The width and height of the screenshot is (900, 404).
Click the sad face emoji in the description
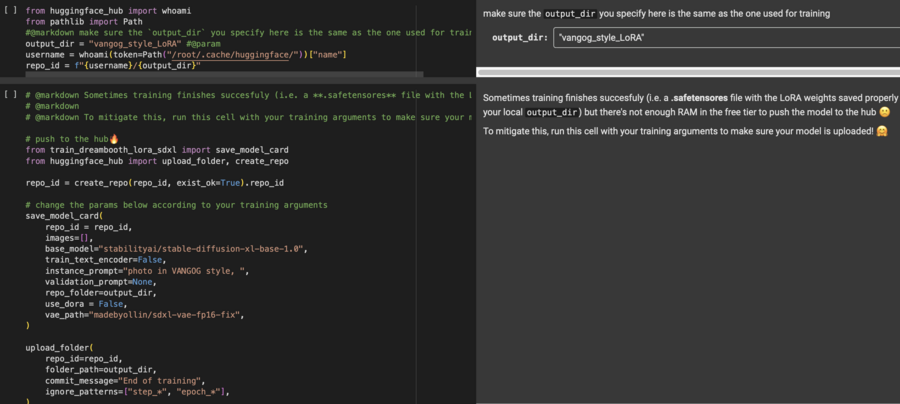[x=883, y=114]
